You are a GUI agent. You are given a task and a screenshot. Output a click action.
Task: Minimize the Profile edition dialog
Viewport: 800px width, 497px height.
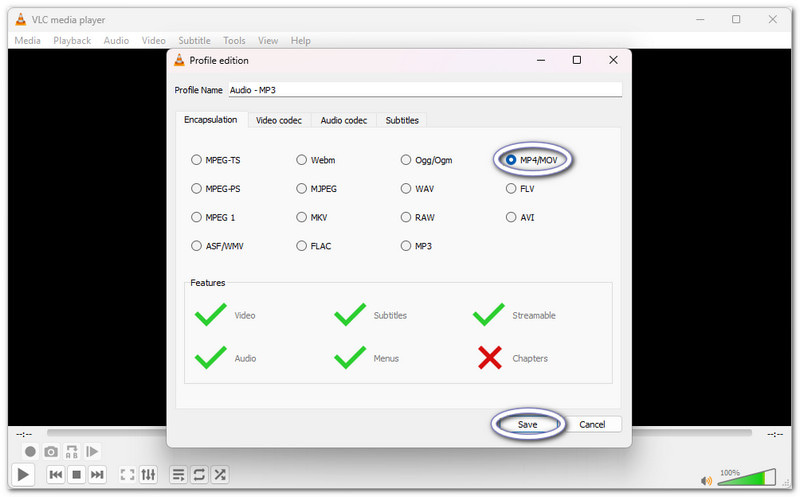pyautogui.click(x=541, y=60)
